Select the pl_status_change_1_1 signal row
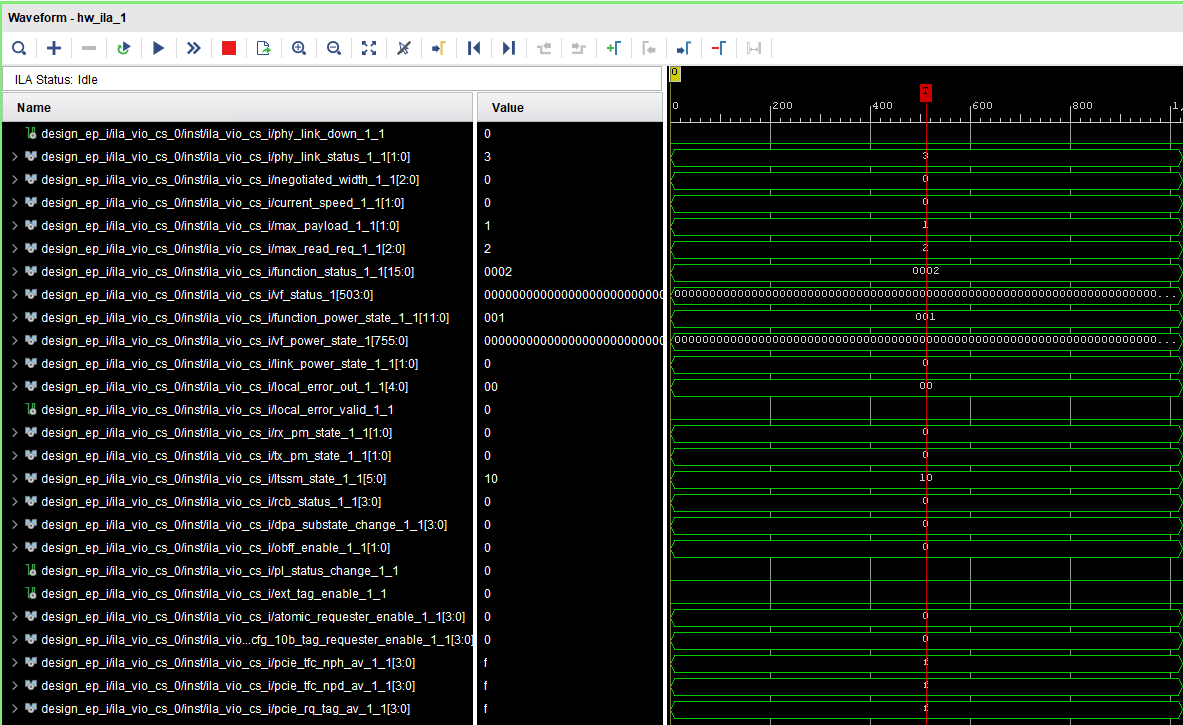Screen dimensions: 1183x725 (x=219, y=571)
